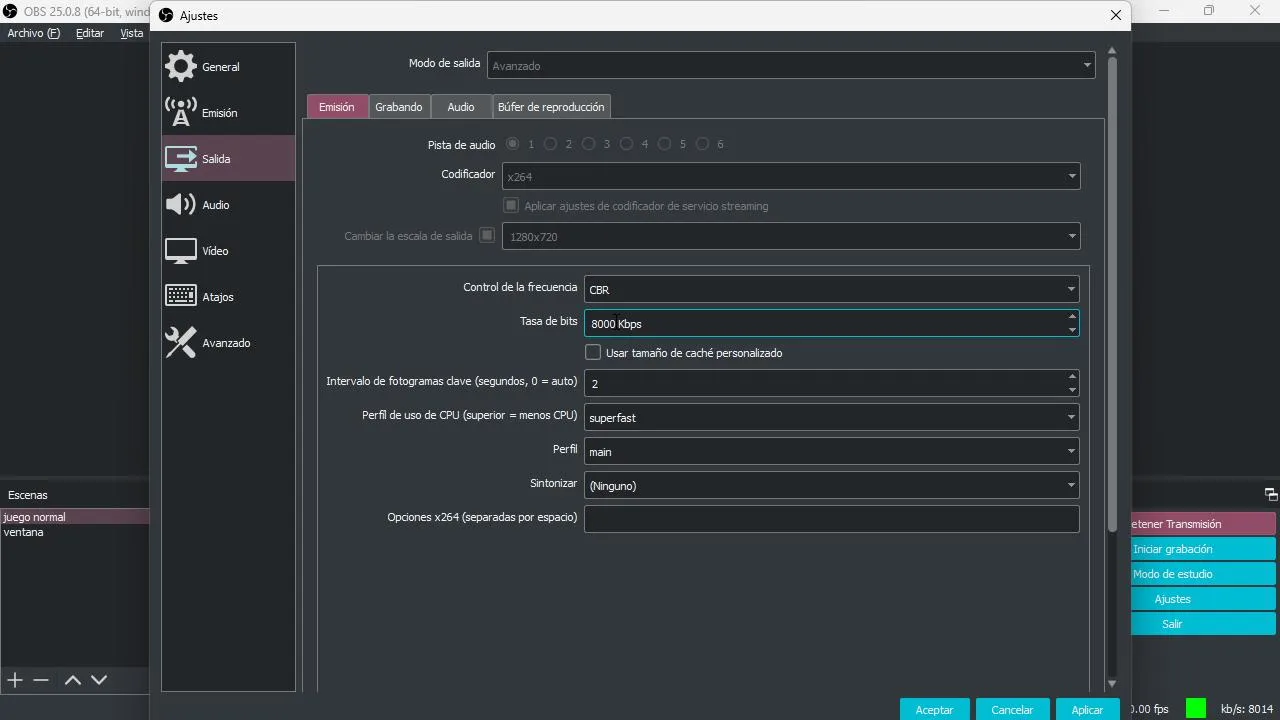The image size is (1280, 720).
Task: Click scrollbar up arrow in settings
Action: [1112, 50]
